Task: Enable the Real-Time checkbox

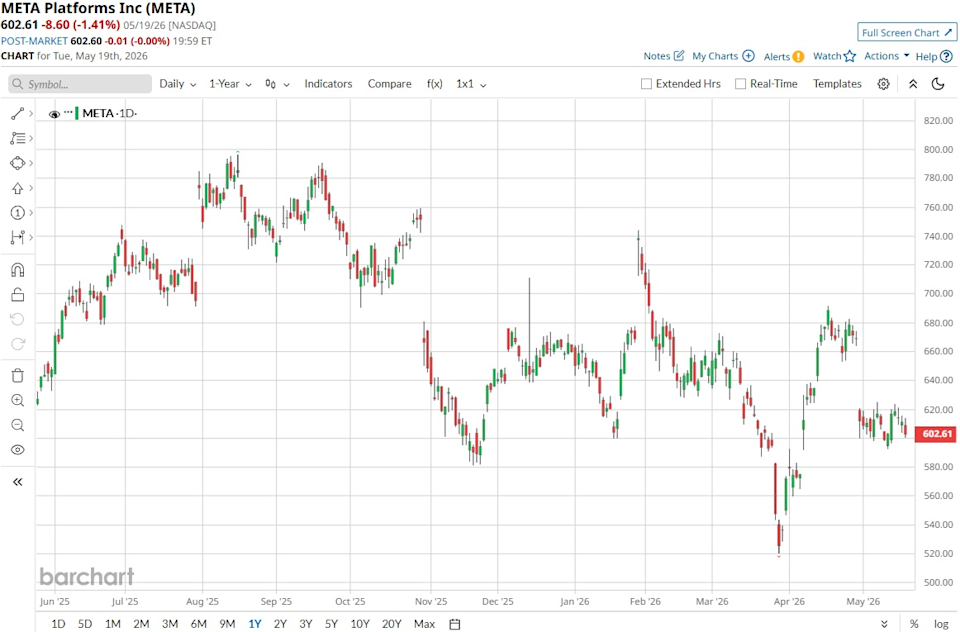Action: pyautogui.click(x=740, y=84)
